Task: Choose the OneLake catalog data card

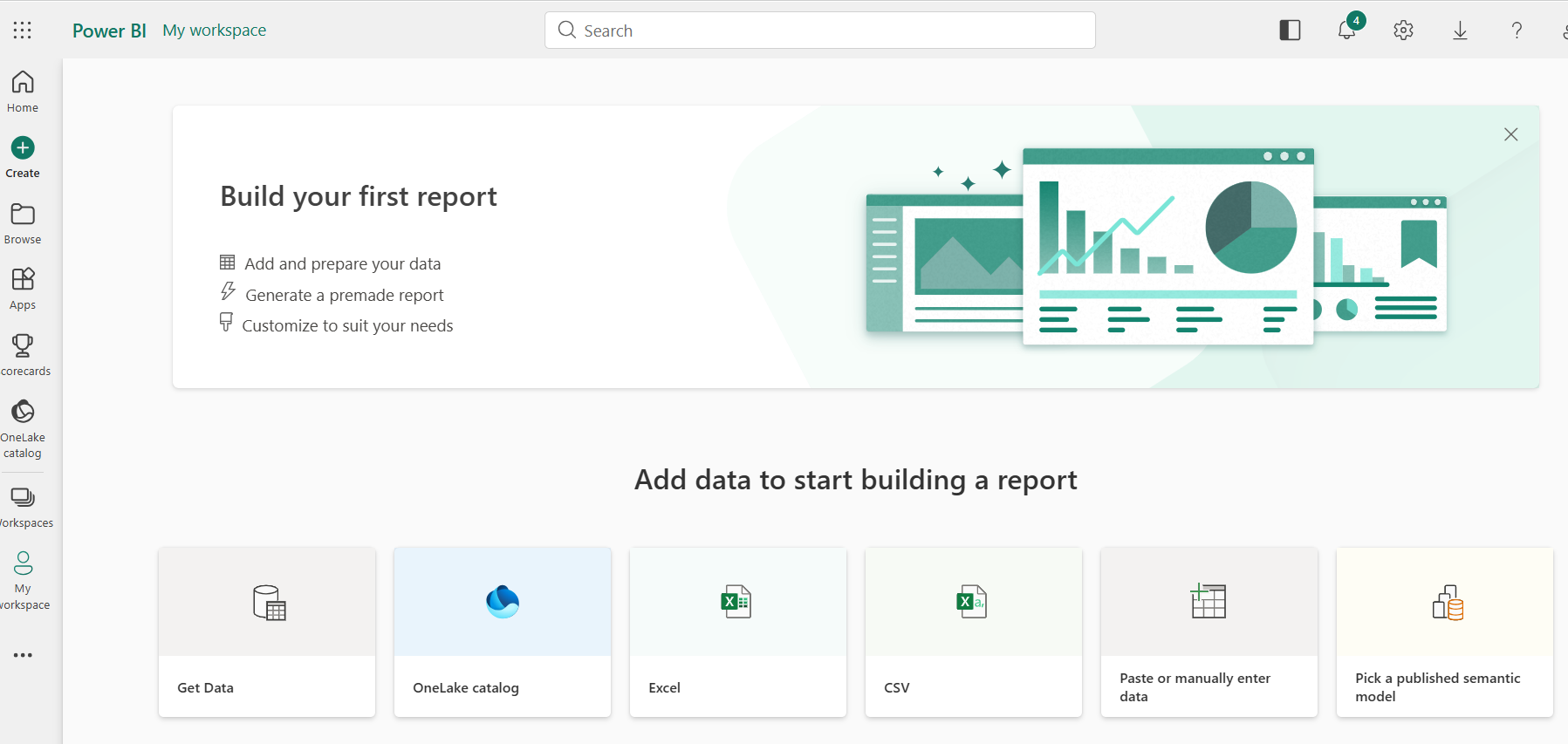Action: [503, 632]
